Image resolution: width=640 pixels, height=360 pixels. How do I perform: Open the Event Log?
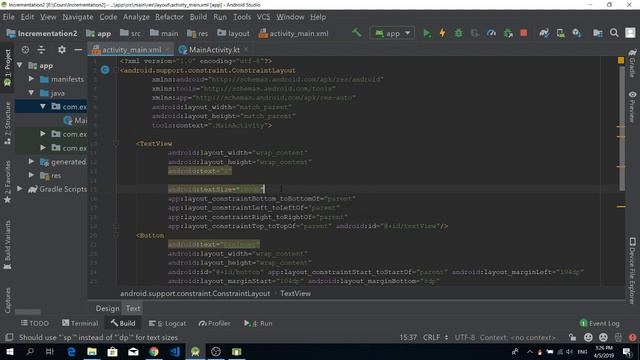point(600,323)
